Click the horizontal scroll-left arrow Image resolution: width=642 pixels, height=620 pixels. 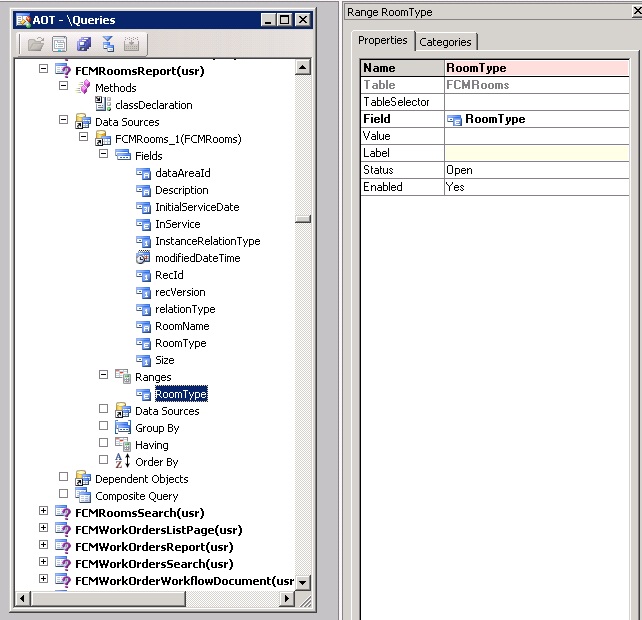pos(23,598)
